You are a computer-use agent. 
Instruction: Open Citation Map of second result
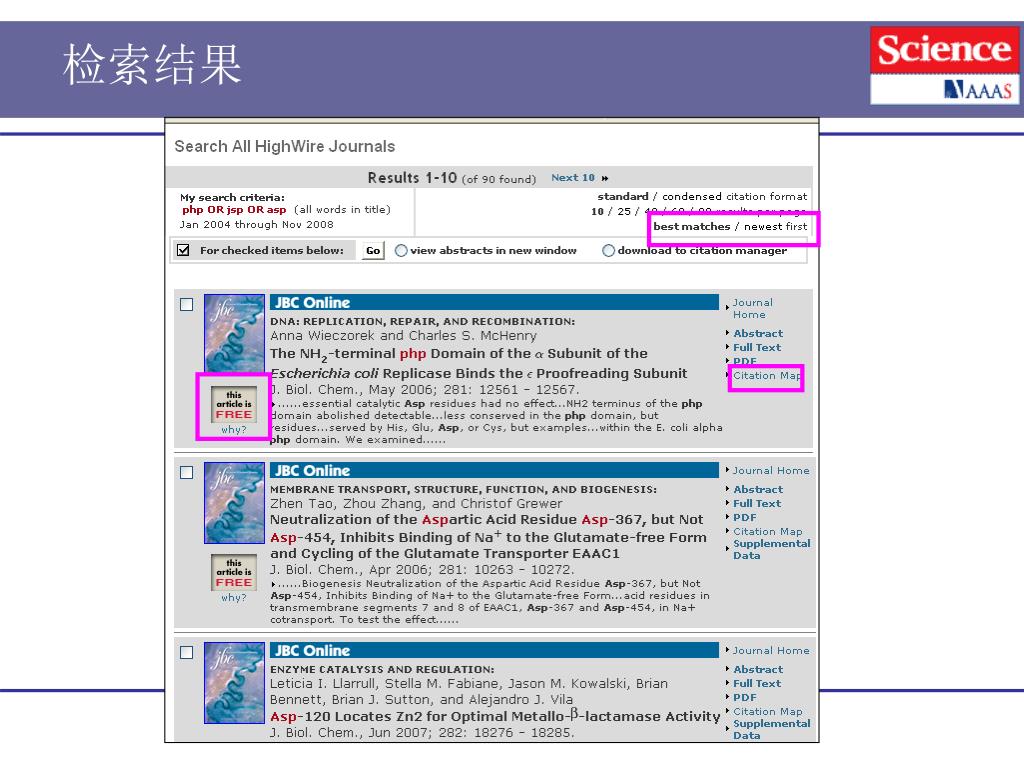coord(767,532)
